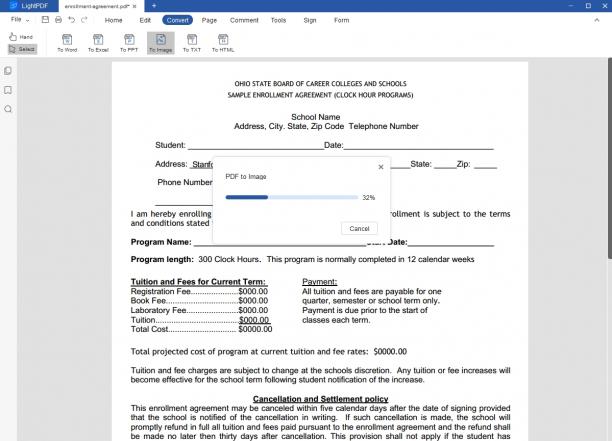Click the To Excel conversion icon
This screenshot has width=612, height=441.
pos(98,43)
